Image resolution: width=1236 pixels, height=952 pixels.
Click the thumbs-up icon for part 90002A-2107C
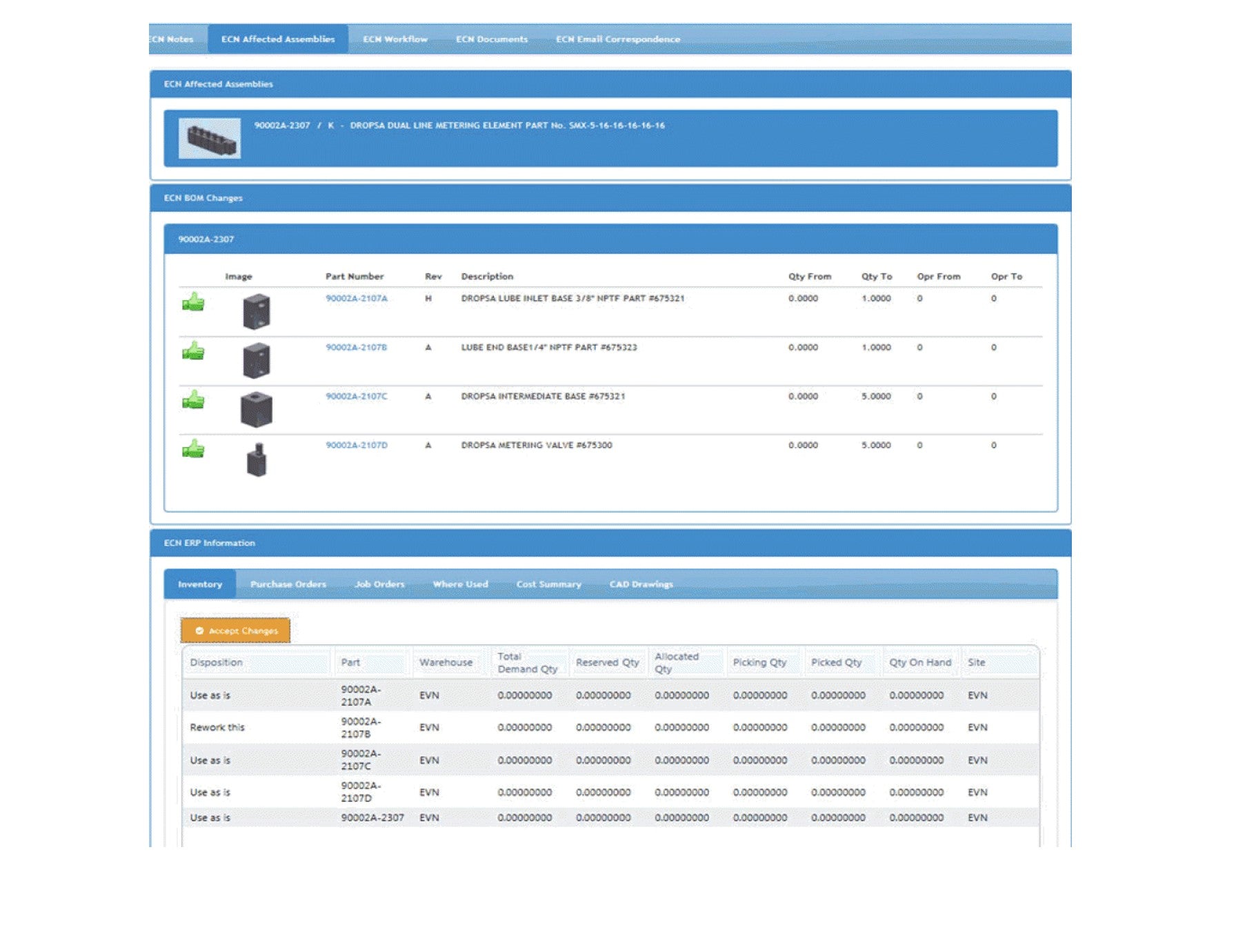click(193, 400)
